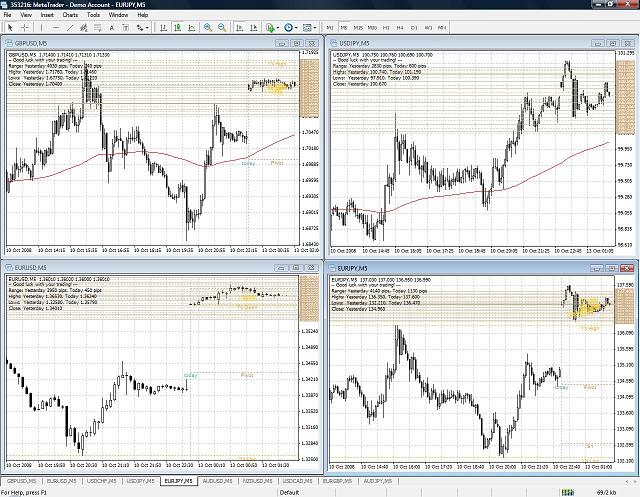This screenshot has height=497, width=640.
Task: Switch to the USDJPY,M5 bottom tab
Action: click(x=140, y=481)
